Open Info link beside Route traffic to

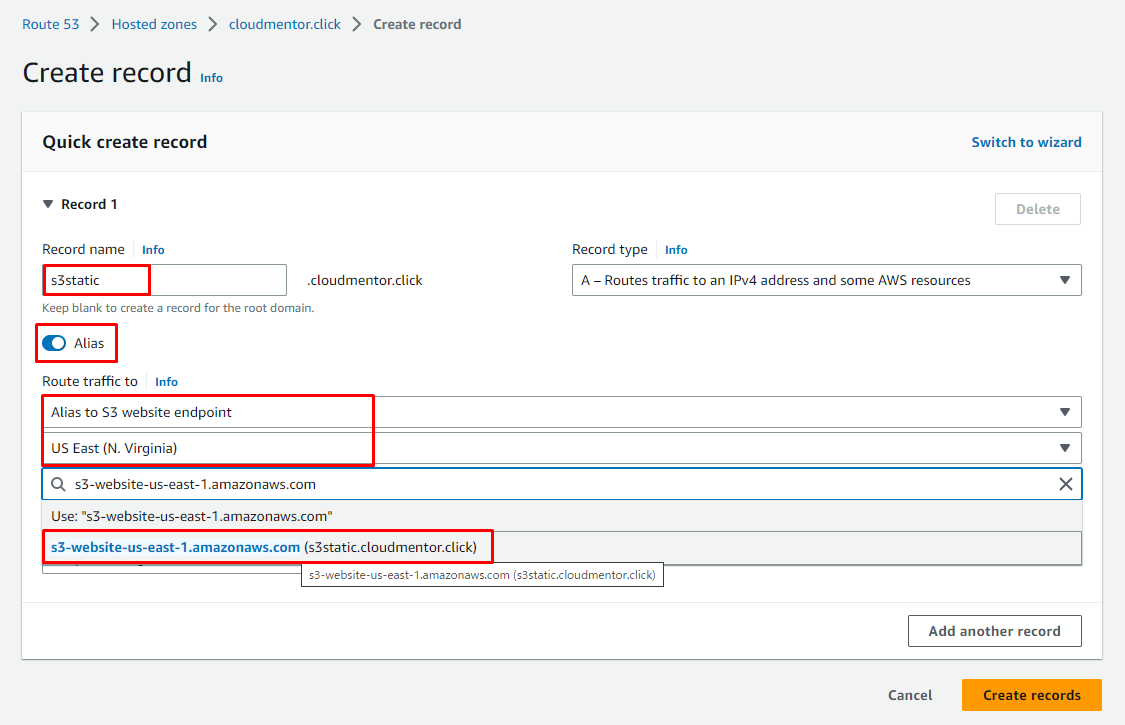click(166, 382)
